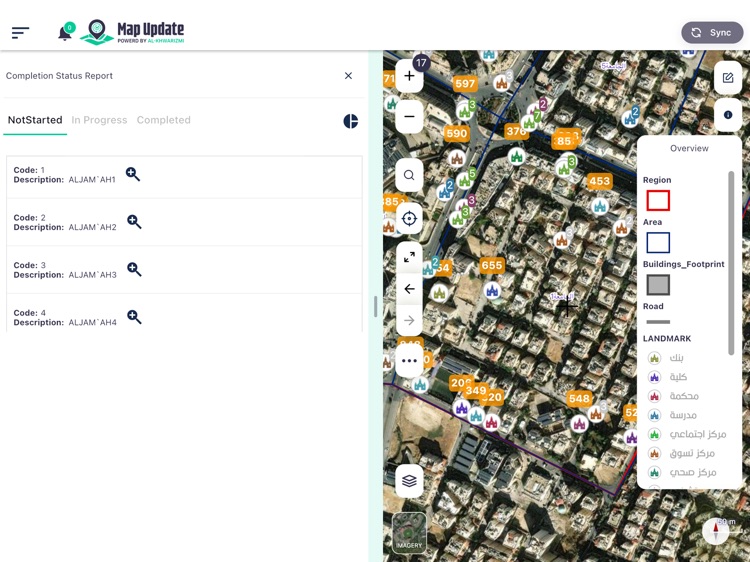Click the Completion Status Report title
Screen dimensions: 750x562
[59, 76]
